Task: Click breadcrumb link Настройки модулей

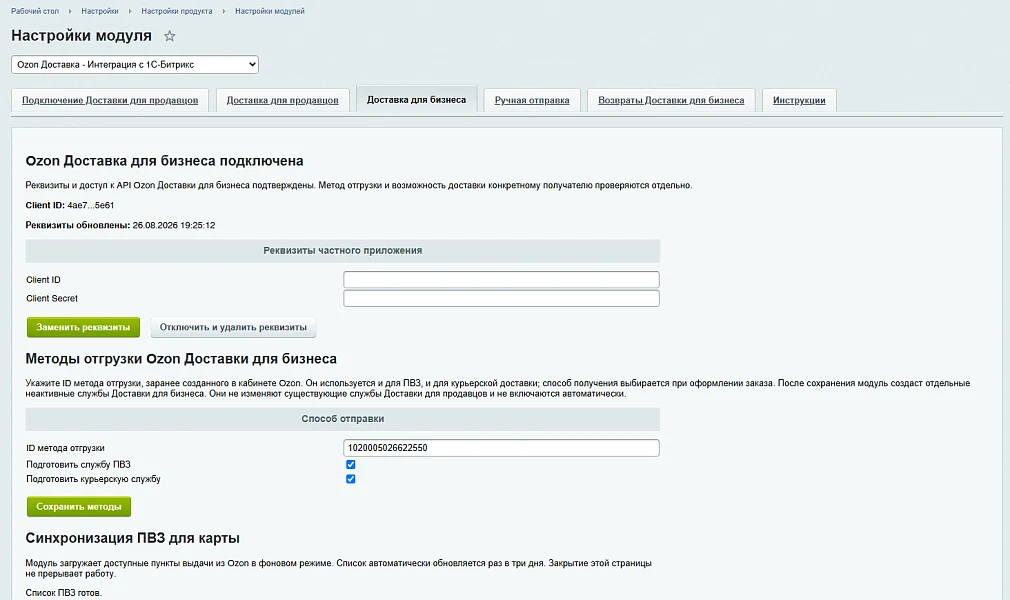Action: [x=270, y=11]
